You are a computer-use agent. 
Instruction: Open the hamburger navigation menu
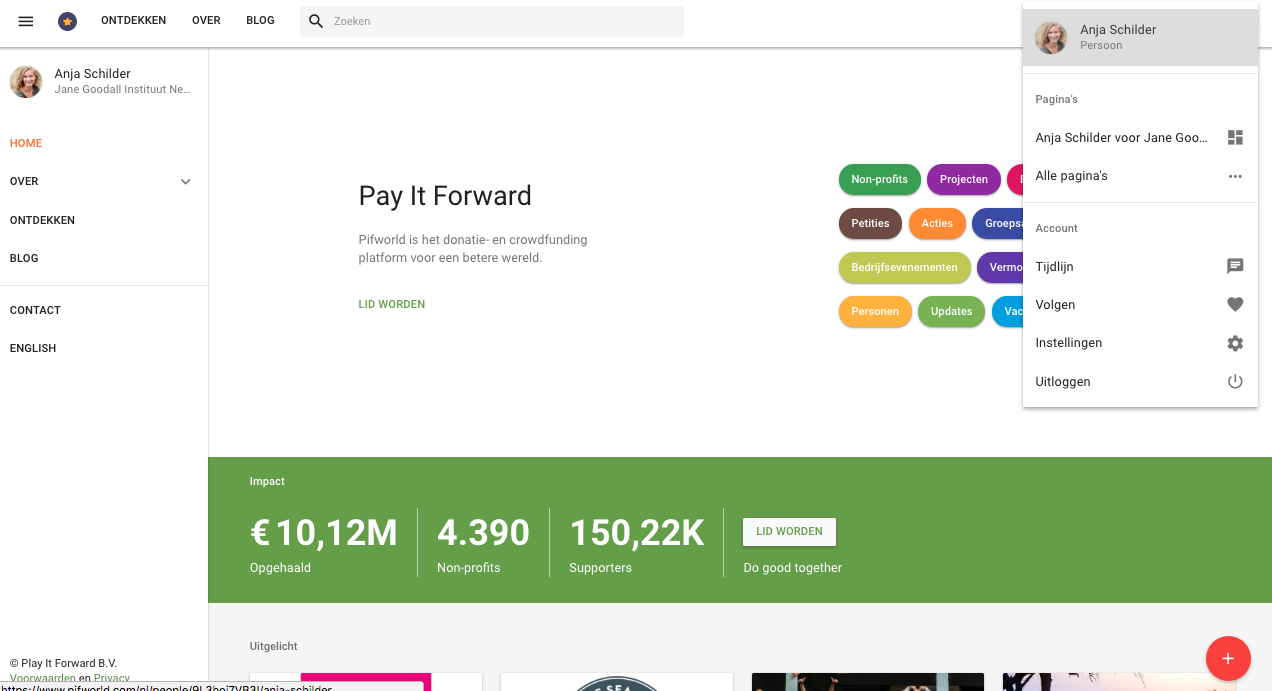click(26, 21)
